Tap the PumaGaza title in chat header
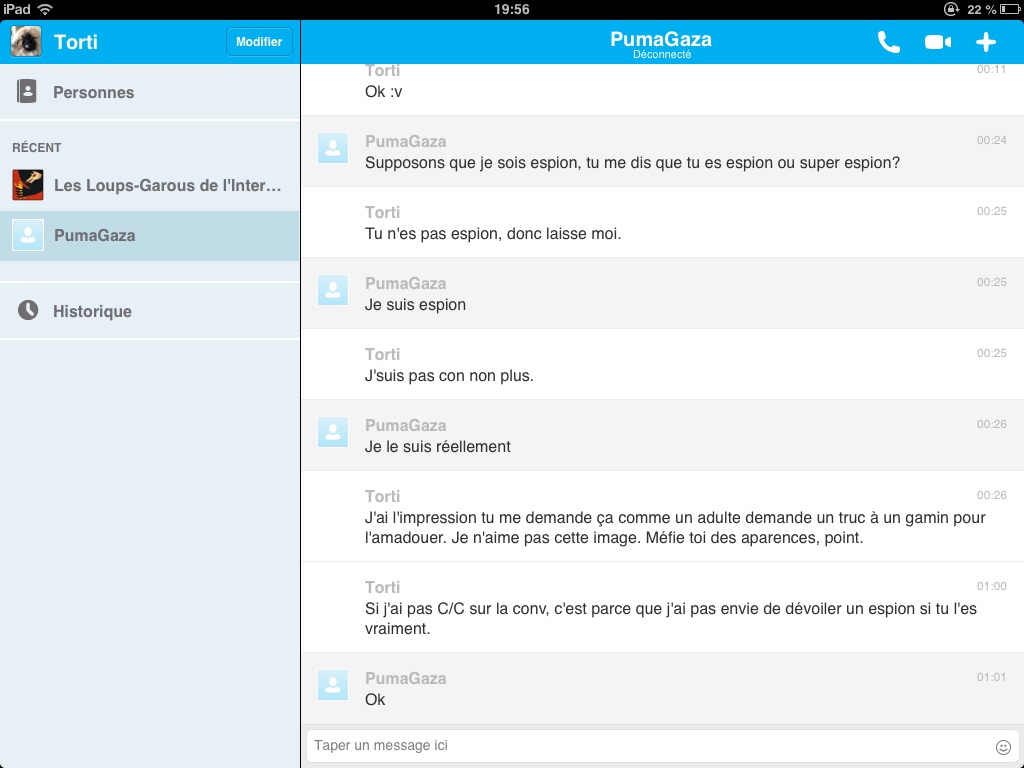The width and height of the screenshot is (1024, 768). (661, 40)
